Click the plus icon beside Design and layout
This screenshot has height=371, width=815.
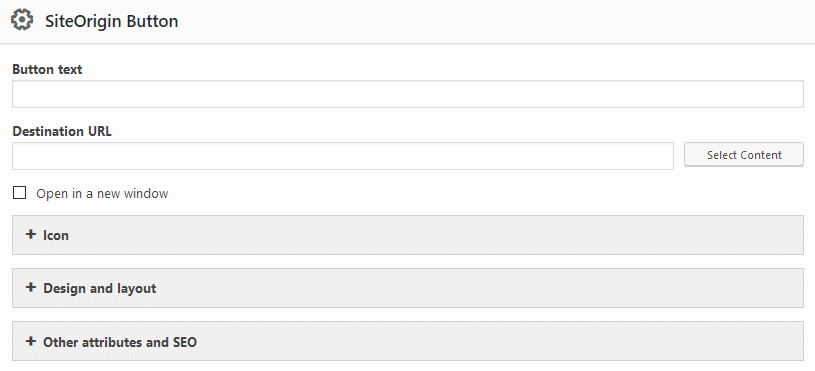tap(31, 287)
